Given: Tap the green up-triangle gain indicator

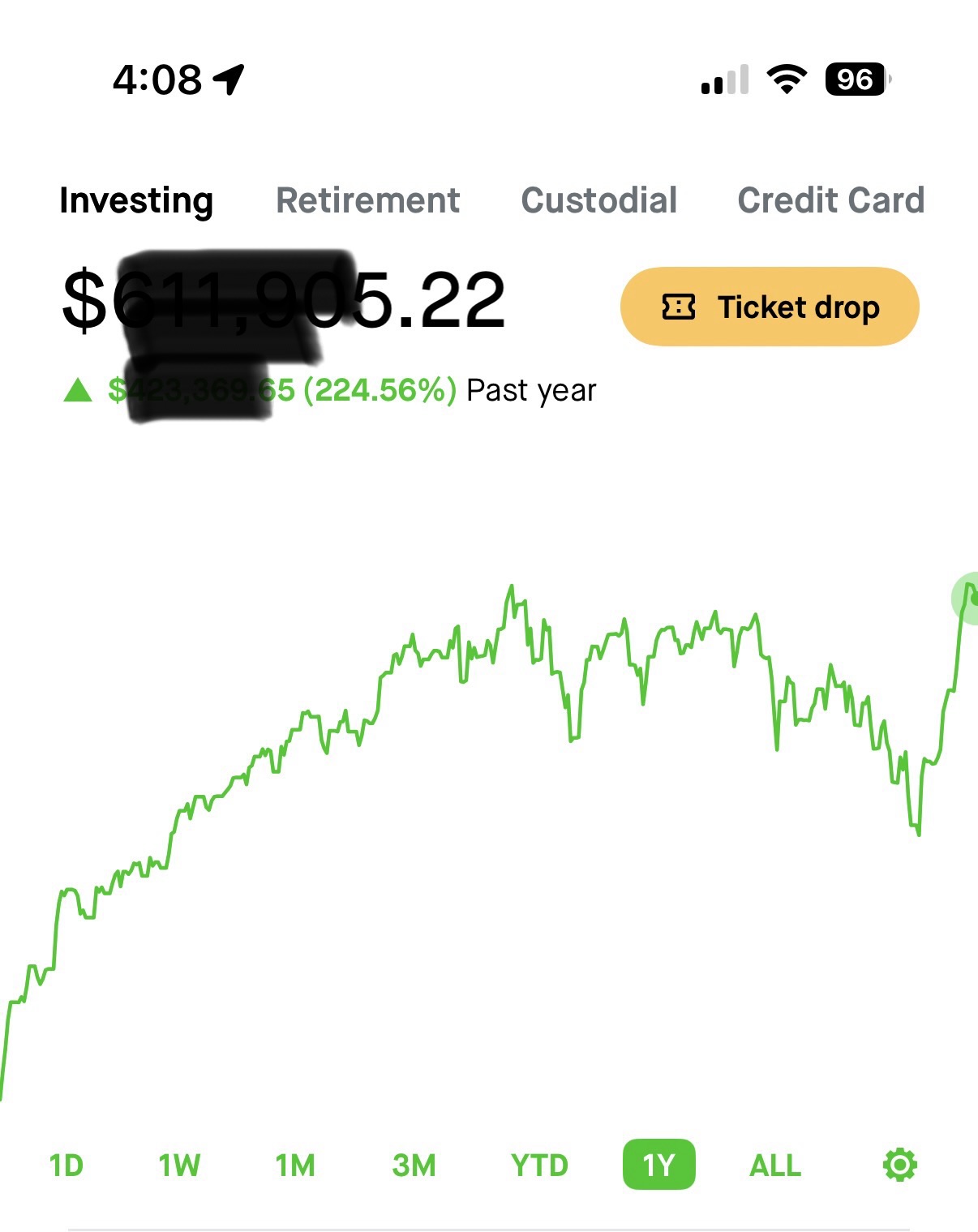Looking at the screenshot, I should point(78,391).
